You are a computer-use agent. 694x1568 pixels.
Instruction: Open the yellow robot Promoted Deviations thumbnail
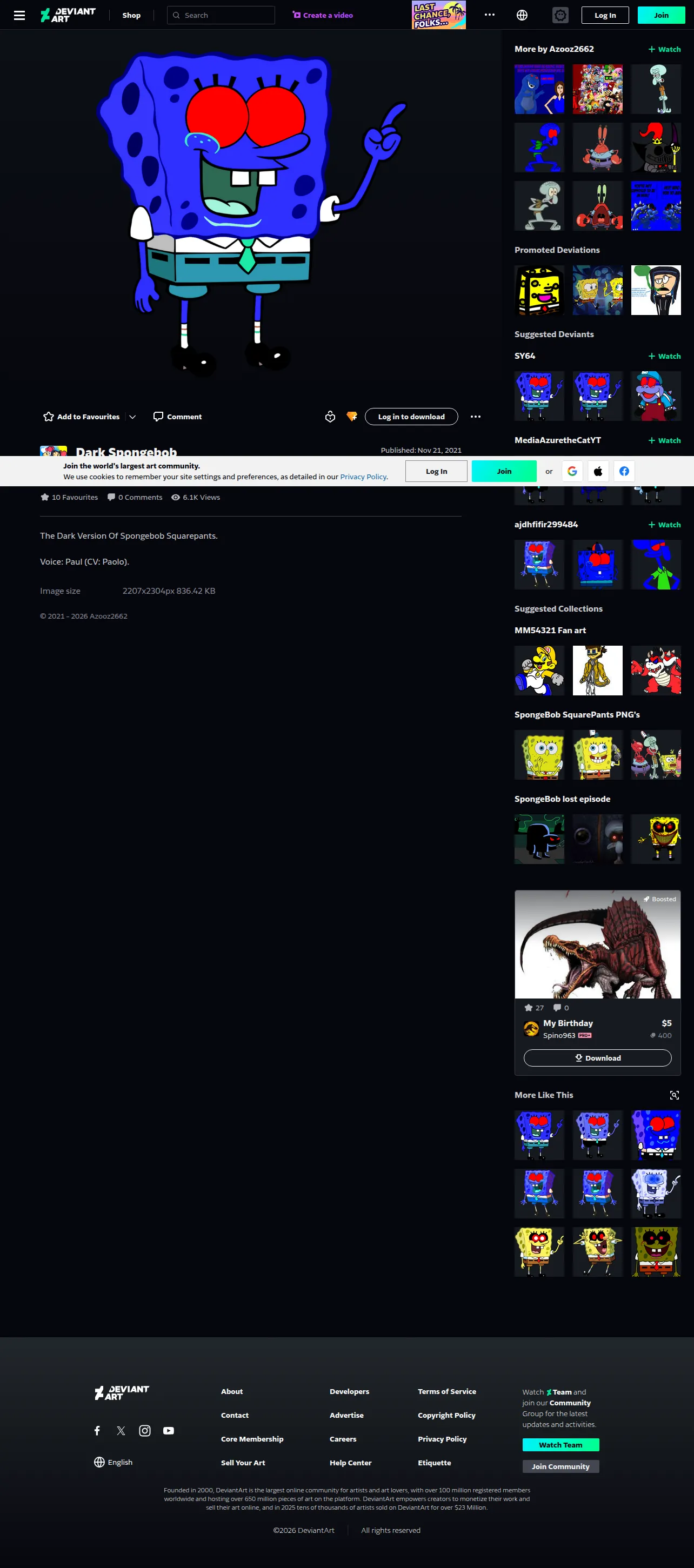pos(539,290)
